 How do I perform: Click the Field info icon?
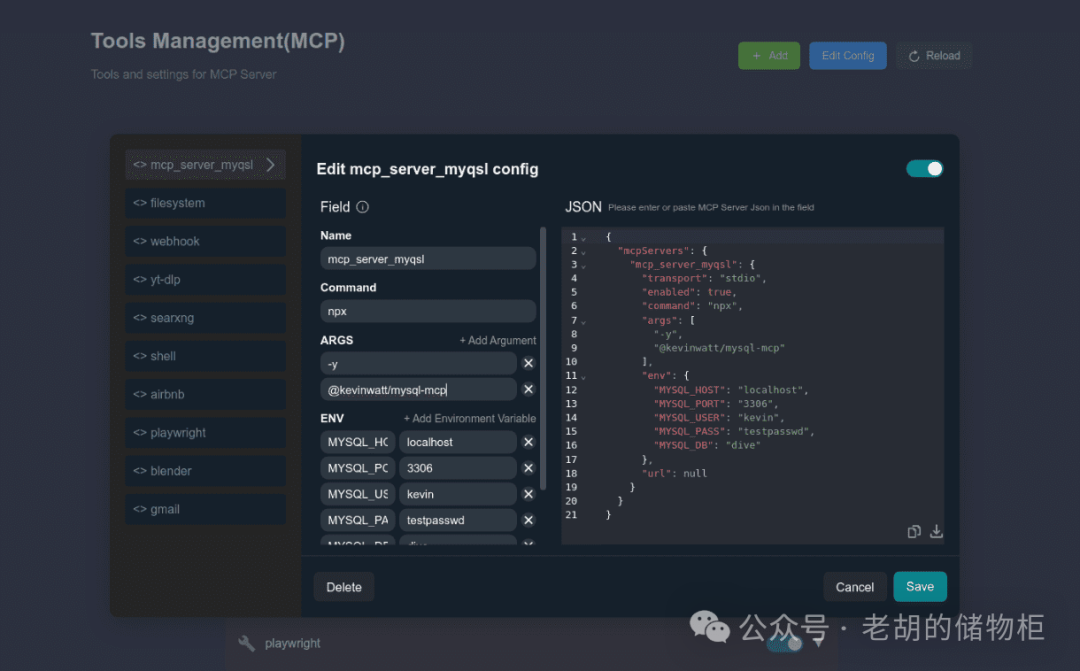coord(362,207)
